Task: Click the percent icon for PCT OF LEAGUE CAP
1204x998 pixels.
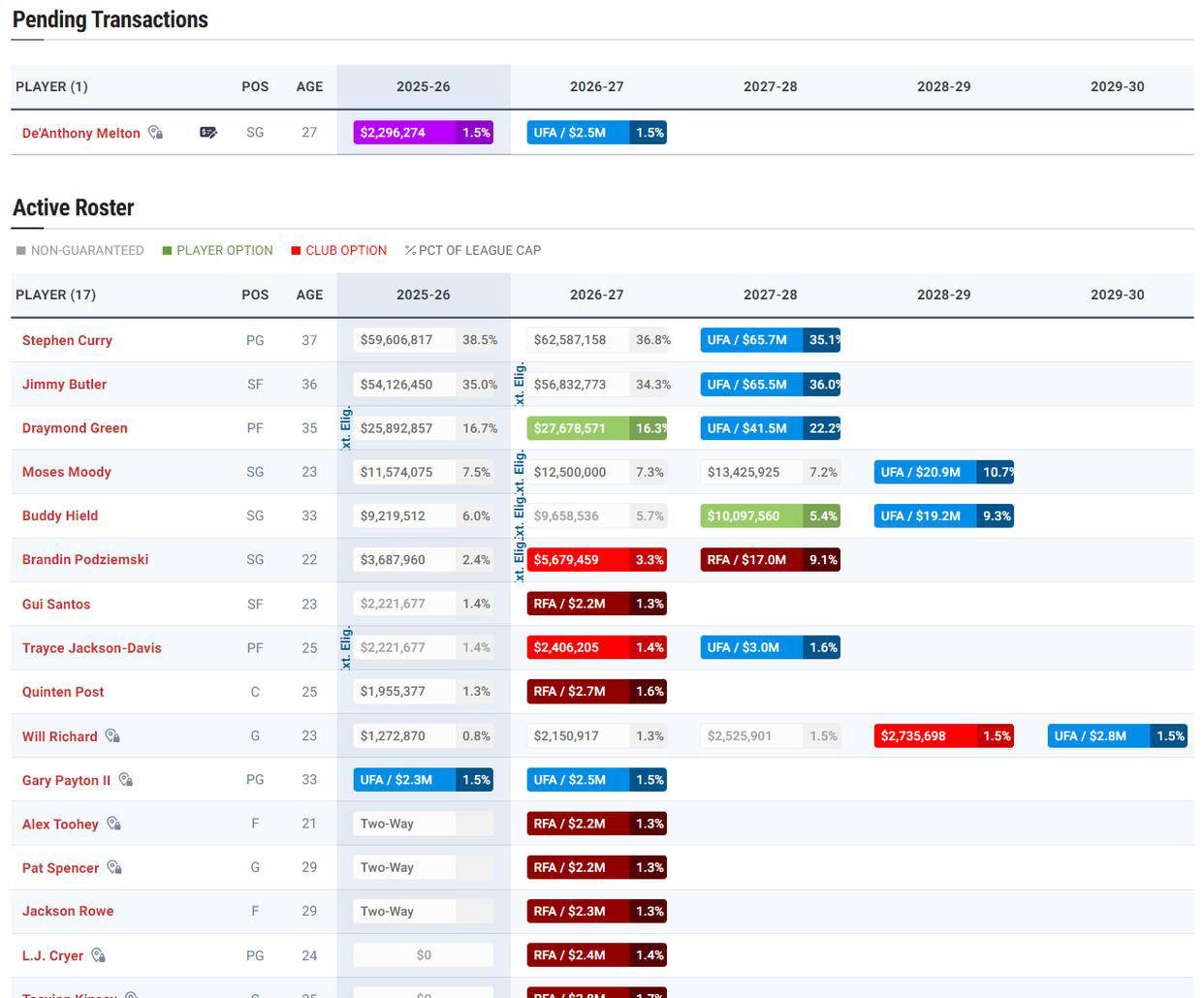Action: point(410,250)
